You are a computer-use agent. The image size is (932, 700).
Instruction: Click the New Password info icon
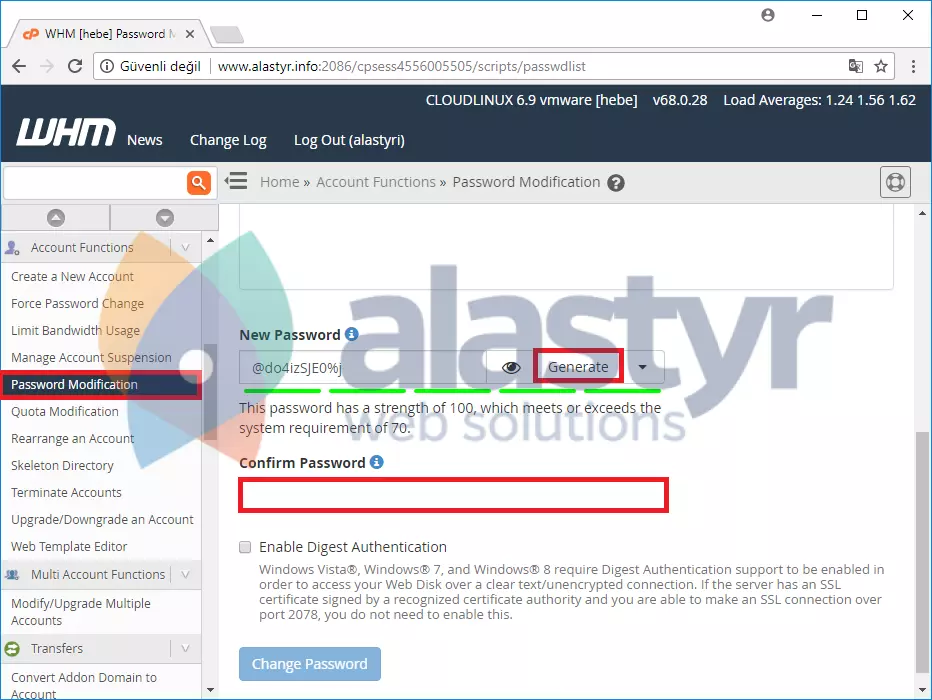click(x=352, y=335)
